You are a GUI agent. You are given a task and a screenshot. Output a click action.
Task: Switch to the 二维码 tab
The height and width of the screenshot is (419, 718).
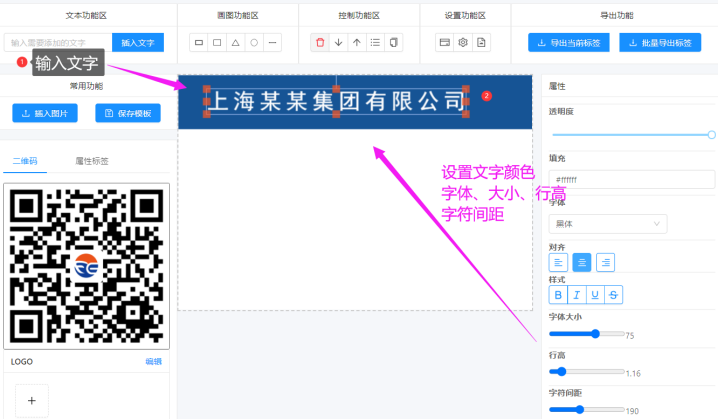[x=25, y=161]
